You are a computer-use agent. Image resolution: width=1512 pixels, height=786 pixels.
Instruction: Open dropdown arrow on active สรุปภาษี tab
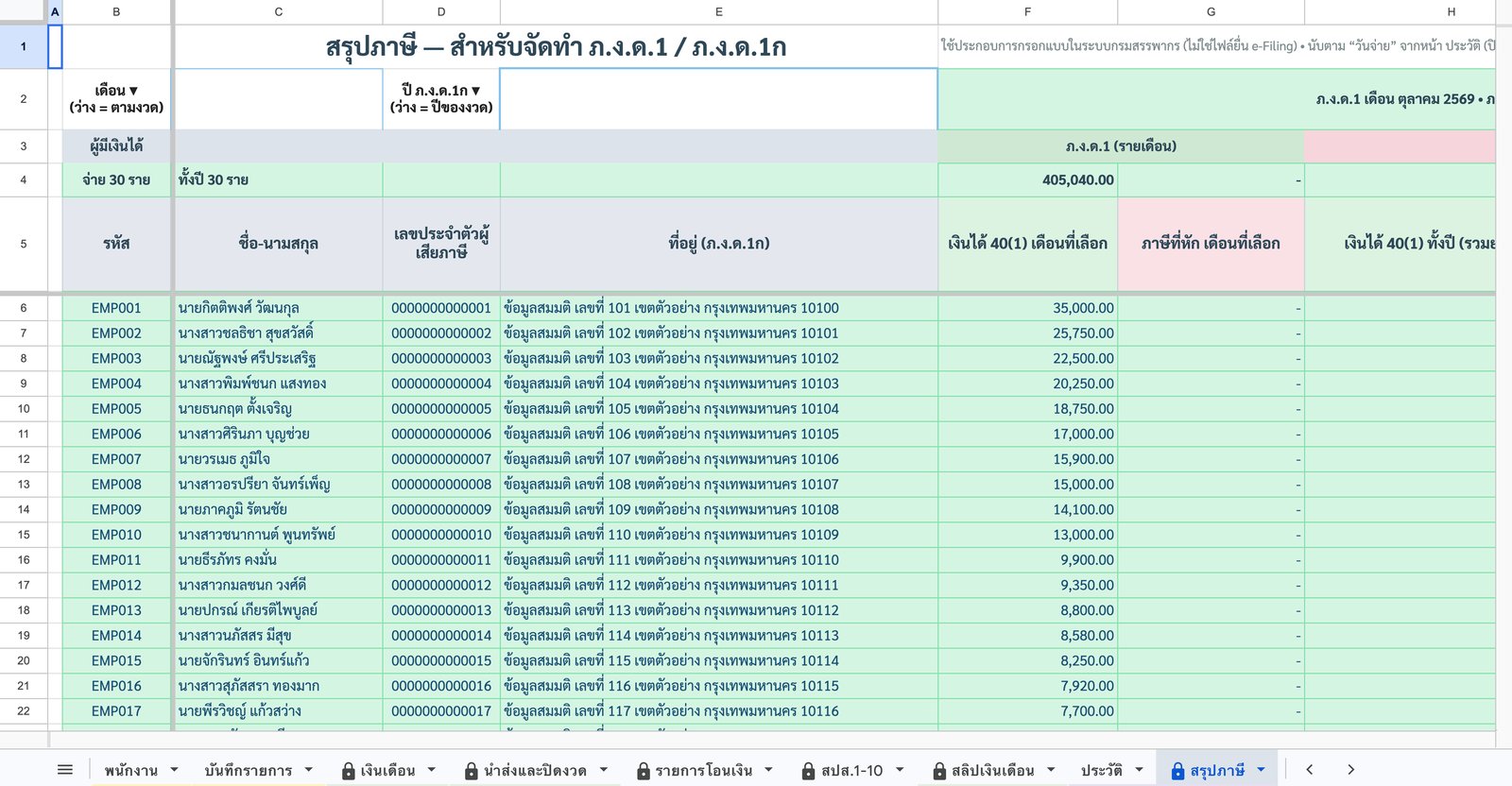1261,770
